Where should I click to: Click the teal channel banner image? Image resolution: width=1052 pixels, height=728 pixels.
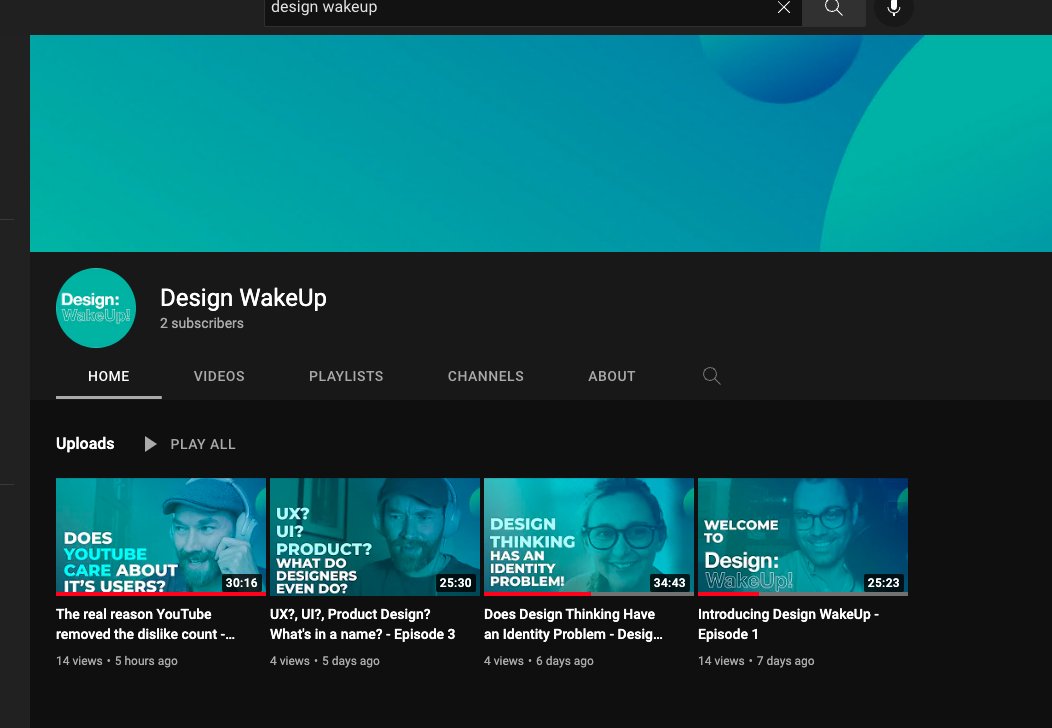541,144
